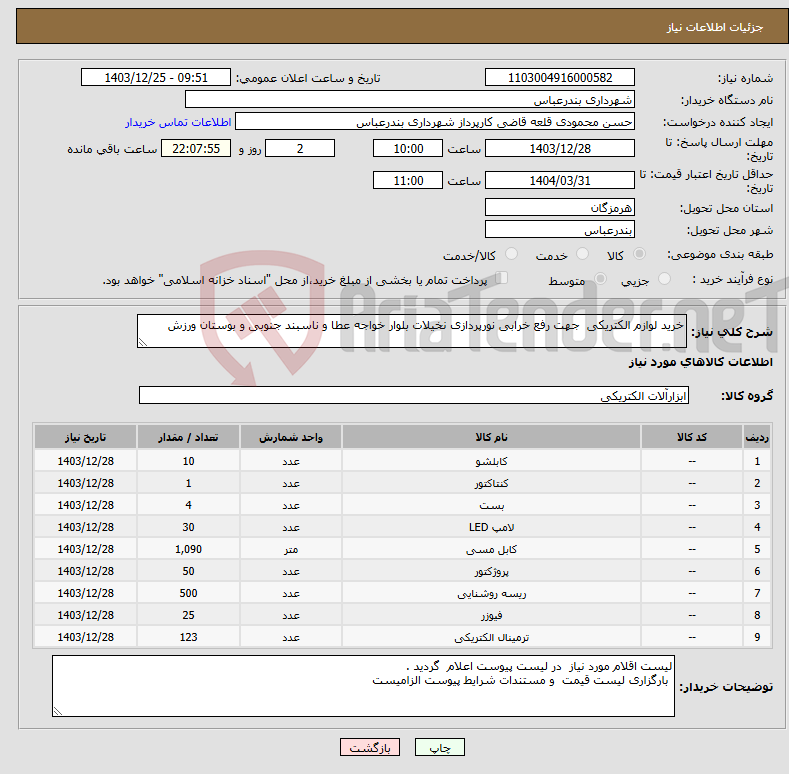The image size is (789, 774).
Task: Select the کالا radio button
Action: click(x=639, y=254)
